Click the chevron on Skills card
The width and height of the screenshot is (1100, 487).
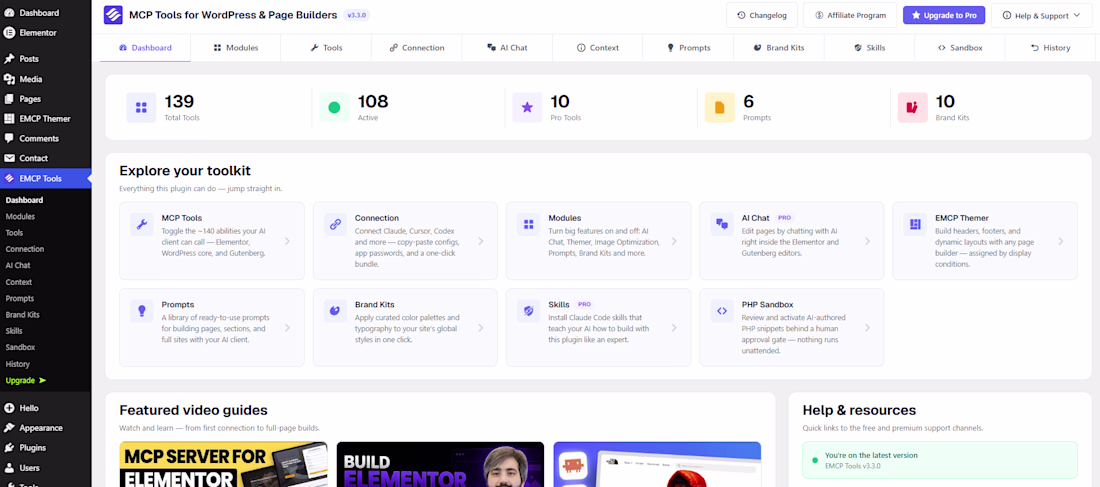point(673,328)
